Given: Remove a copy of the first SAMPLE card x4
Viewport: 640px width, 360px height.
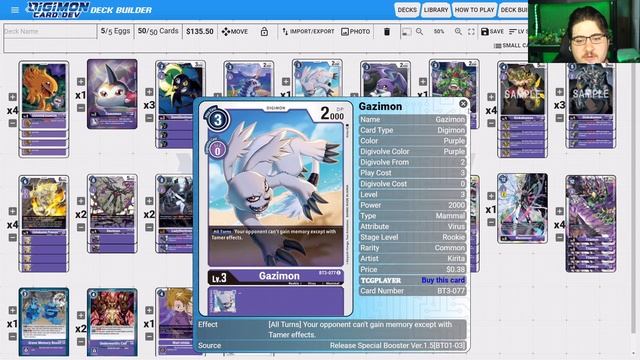Looking at the screenshot, I should click(x=491, y=123).
